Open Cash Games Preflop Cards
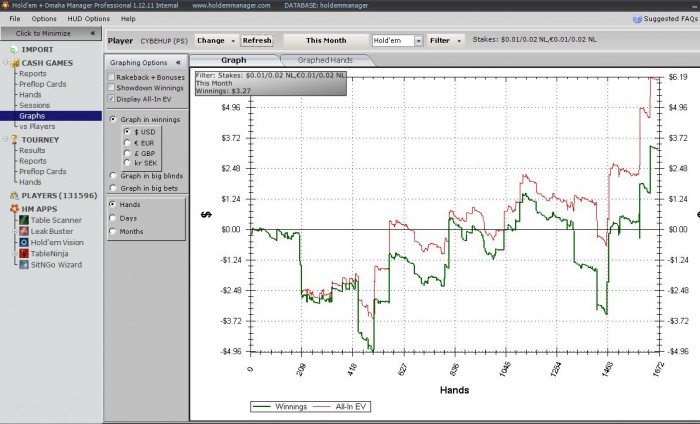The height and width of the screenshot is (424, 700). (x=42, y=84)
